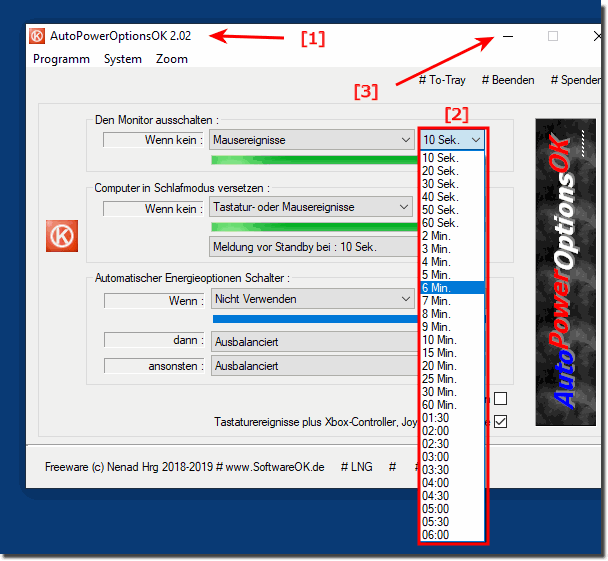Select 30 Sek. from the list
This screenshot has height=561, width=608.
coord(453,184)
